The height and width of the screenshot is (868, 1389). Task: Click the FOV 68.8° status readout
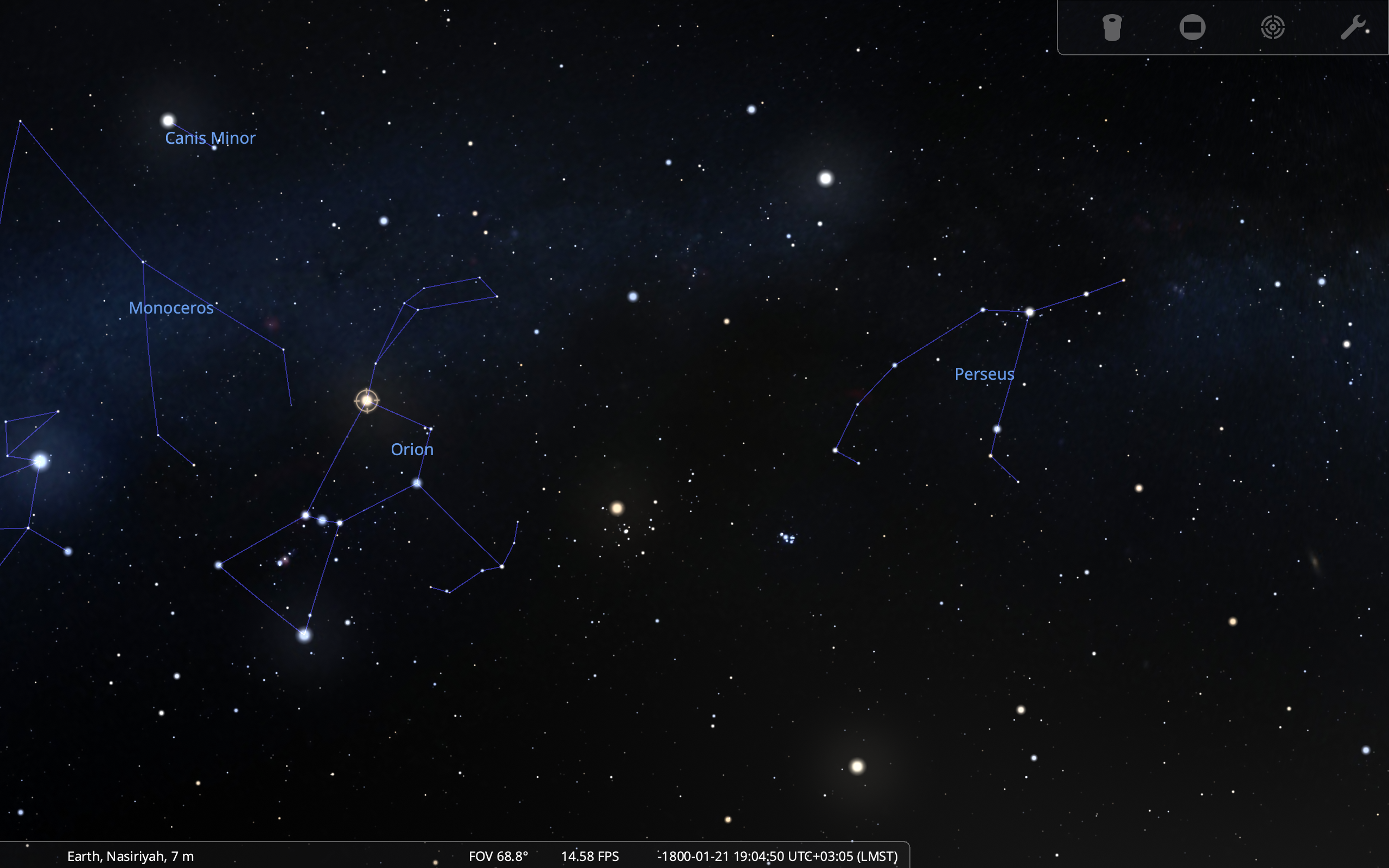click(498, 856)
